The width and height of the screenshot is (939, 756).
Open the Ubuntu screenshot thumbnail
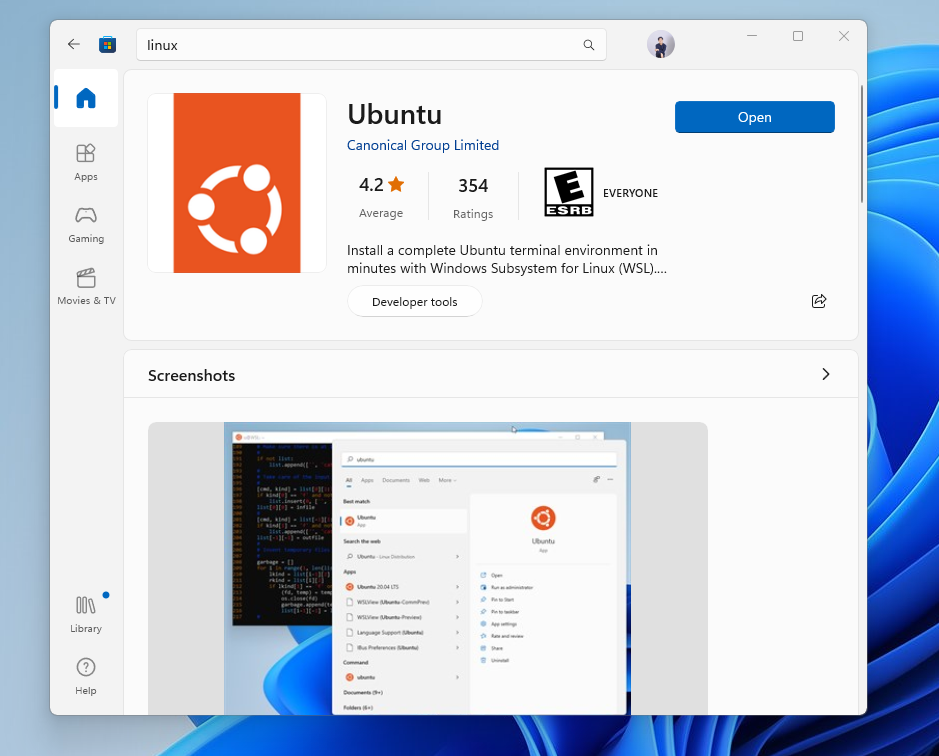428,568
